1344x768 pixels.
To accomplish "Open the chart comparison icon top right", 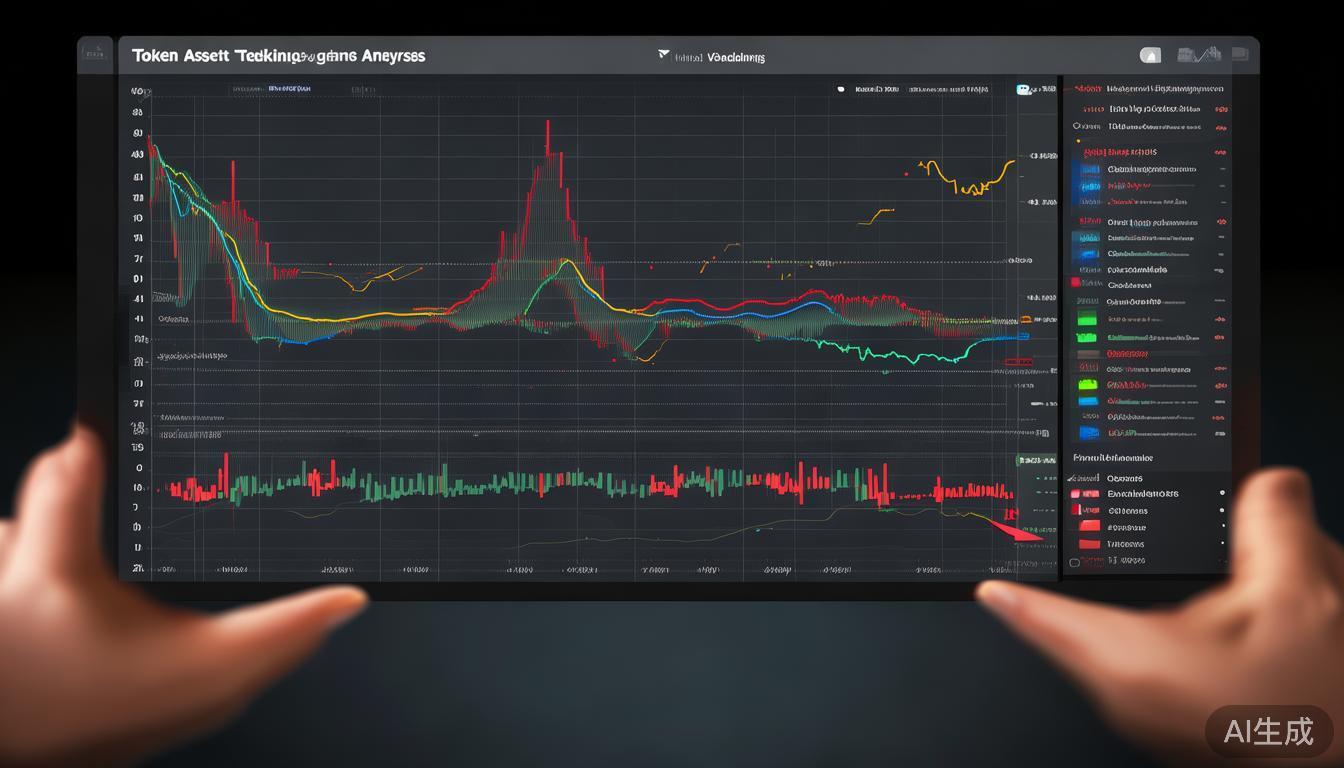I will 1197,55.
